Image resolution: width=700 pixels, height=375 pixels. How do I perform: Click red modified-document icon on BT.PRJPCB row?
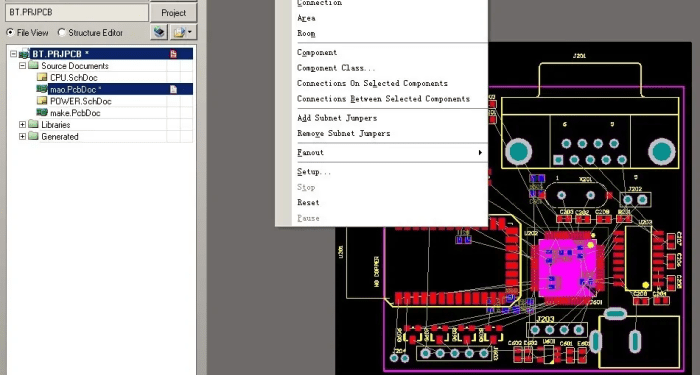tap(173, 54)
